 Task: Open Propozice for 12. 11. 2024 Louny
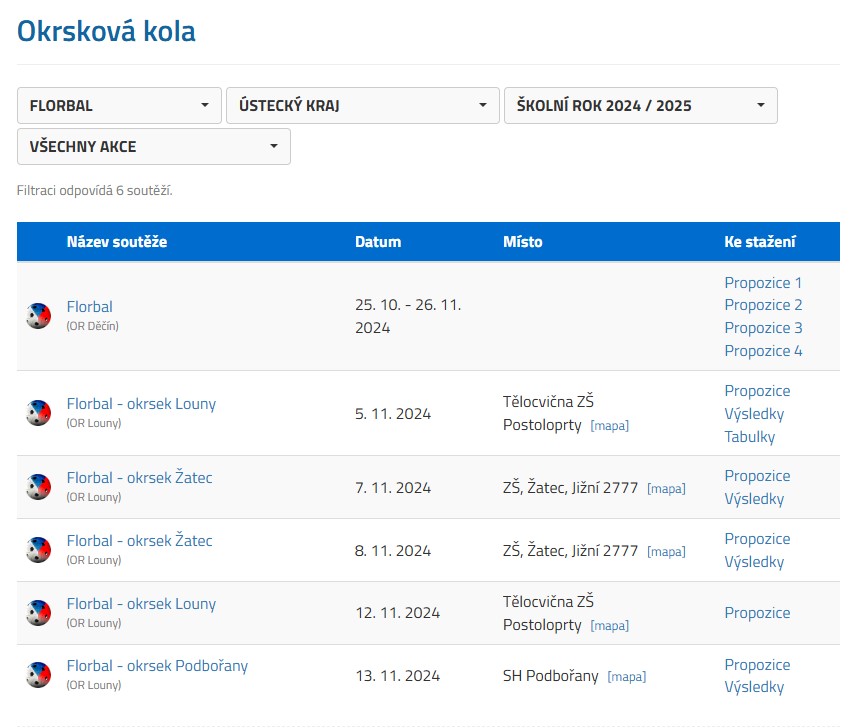[757, 613]
